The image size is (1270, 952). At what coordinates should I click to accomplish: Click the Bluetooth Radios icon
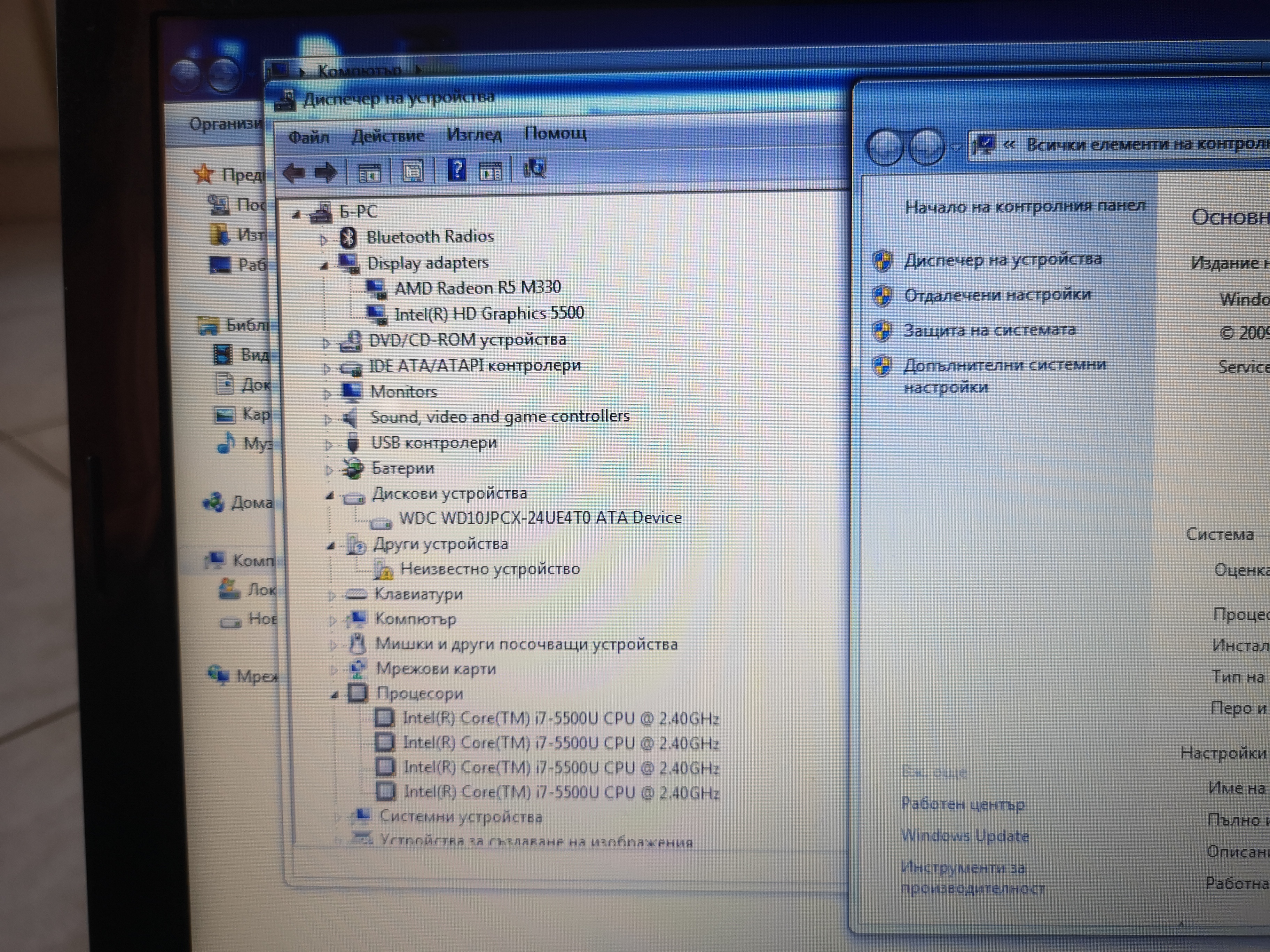tap(348, 238)
